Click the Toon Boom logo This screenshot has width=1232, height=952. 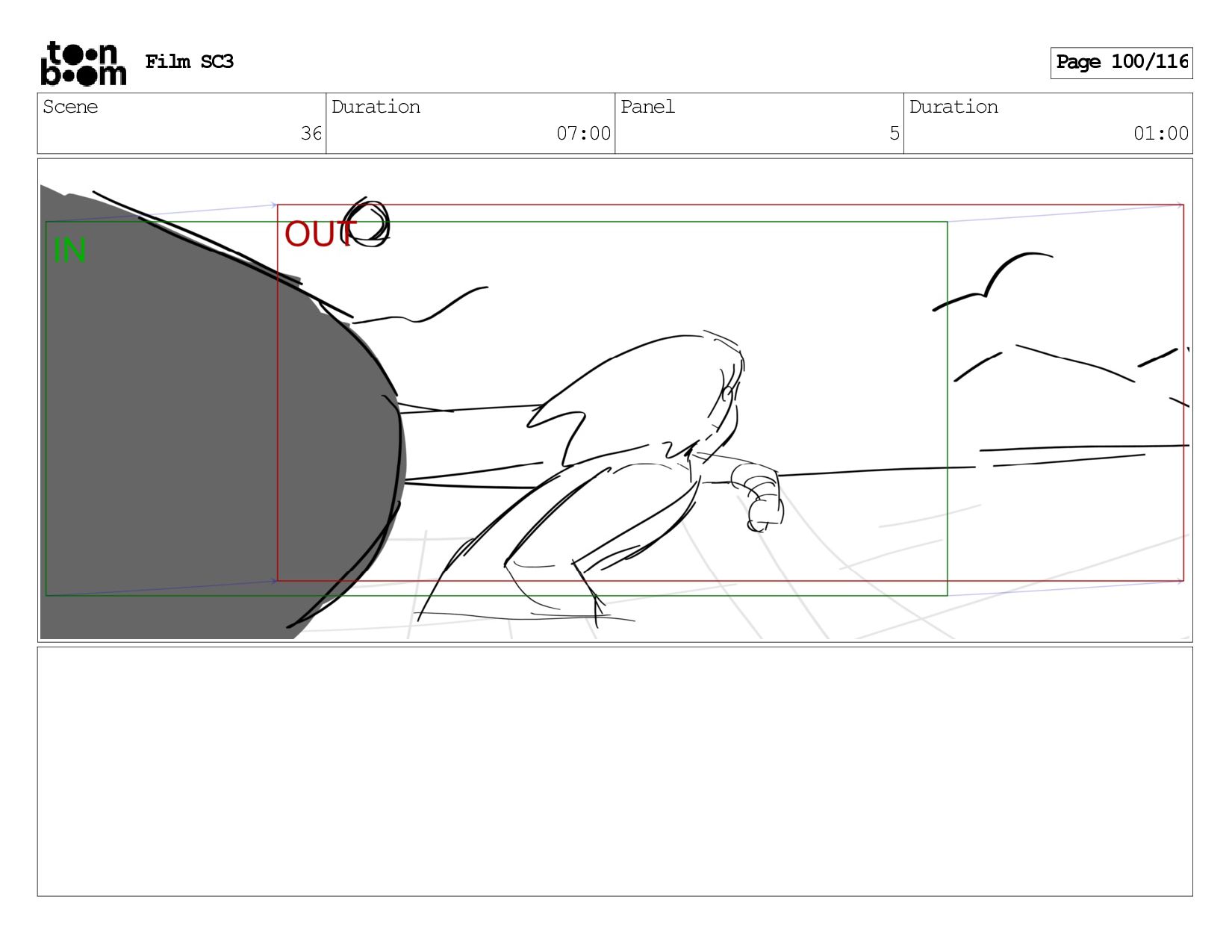(83, 63)
